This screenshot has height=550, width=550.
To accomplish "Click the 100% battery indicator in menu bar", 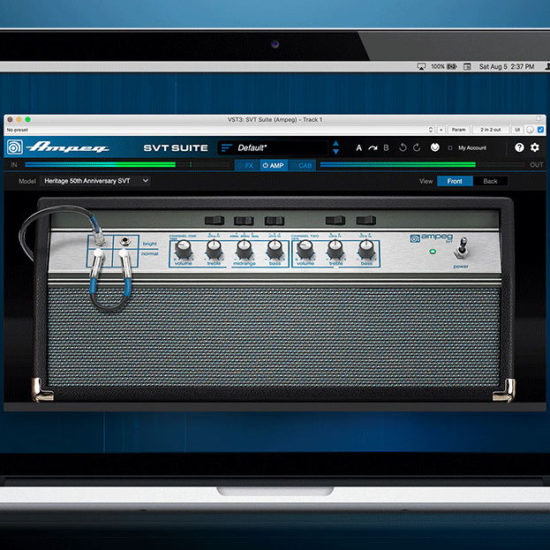I will 443,66.
